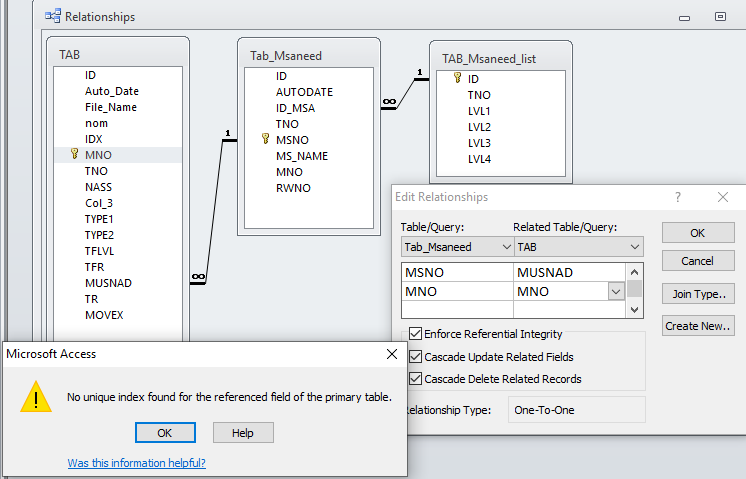746x479 pixels.
Task: Select relationship line between TAB and Tab_Msaneed
Action: (214, 212)
